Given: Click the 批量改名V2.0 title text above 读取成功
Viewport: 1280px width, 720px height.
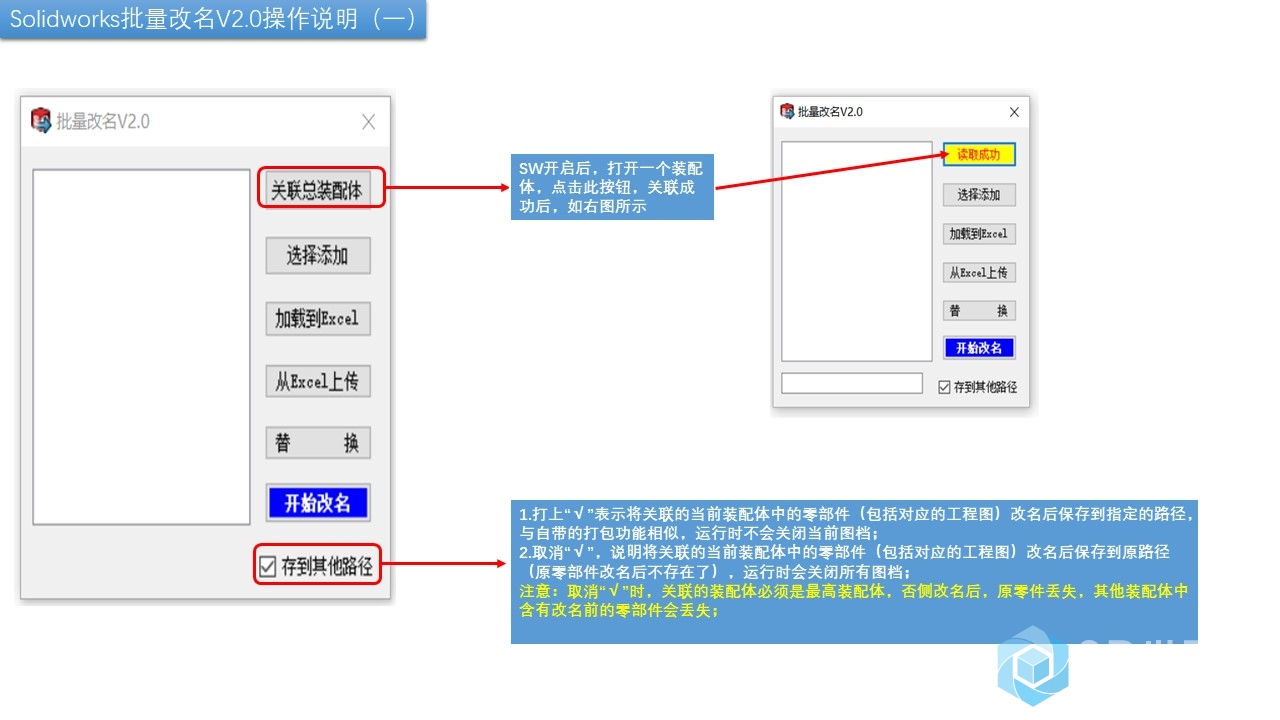Looking at the screenshot, I should click(830, 112).
